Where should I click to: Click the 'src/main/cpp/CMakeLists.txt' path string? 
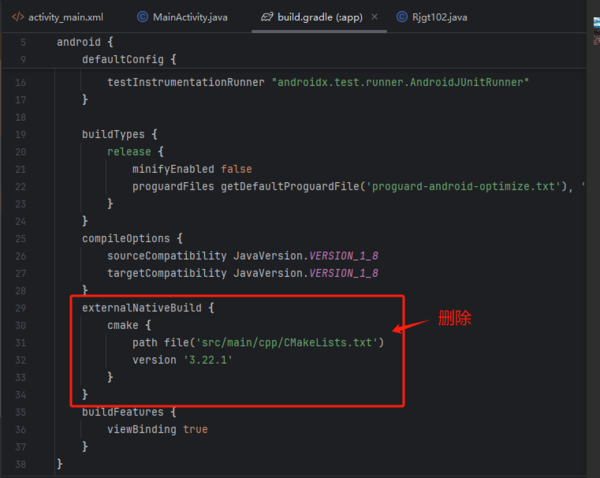287,343
